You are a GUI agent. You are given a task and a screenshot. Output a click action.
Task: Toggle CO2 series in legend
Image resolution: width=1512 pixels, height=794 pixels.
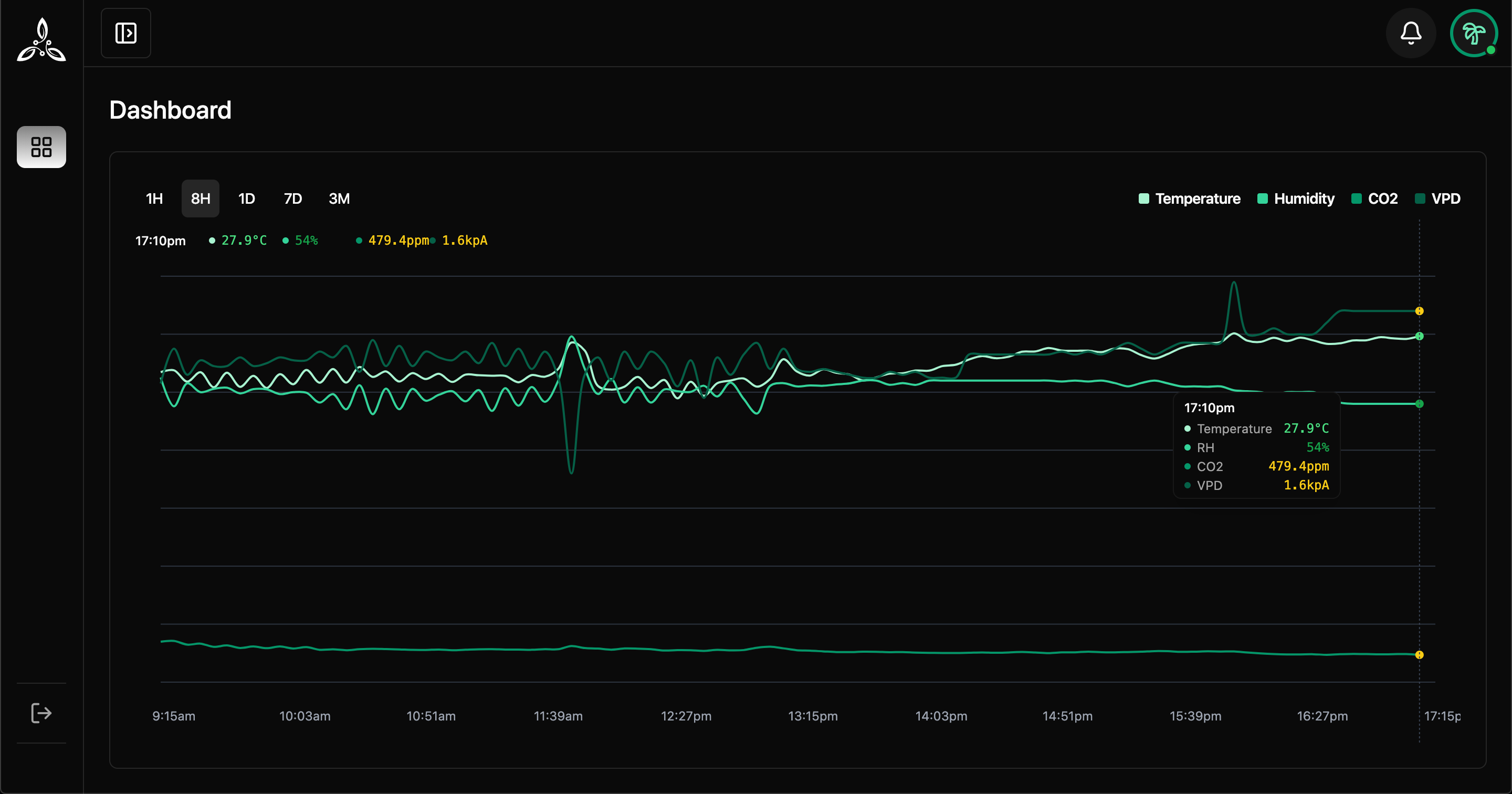(1382, 198)
